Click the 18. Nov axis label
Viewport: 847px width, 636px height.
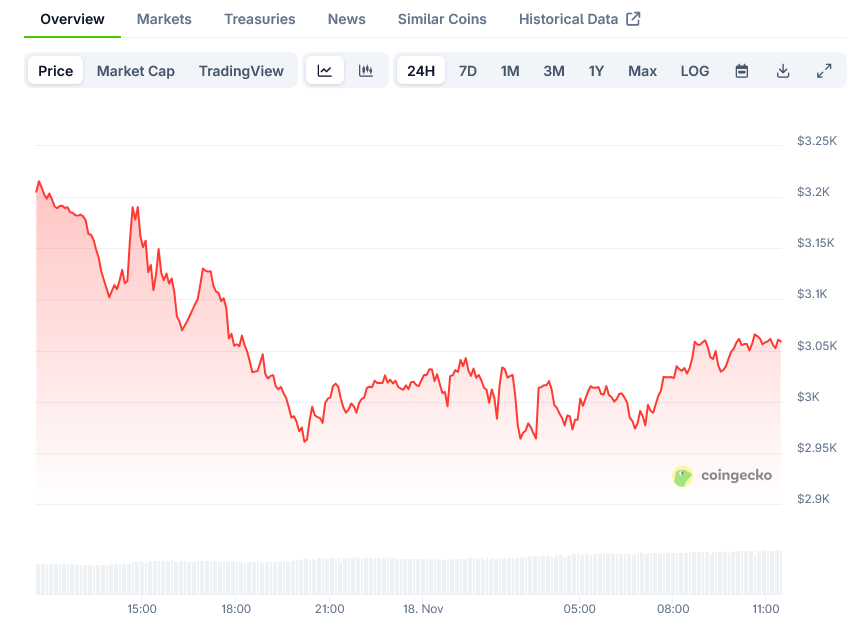click(424, 608)
